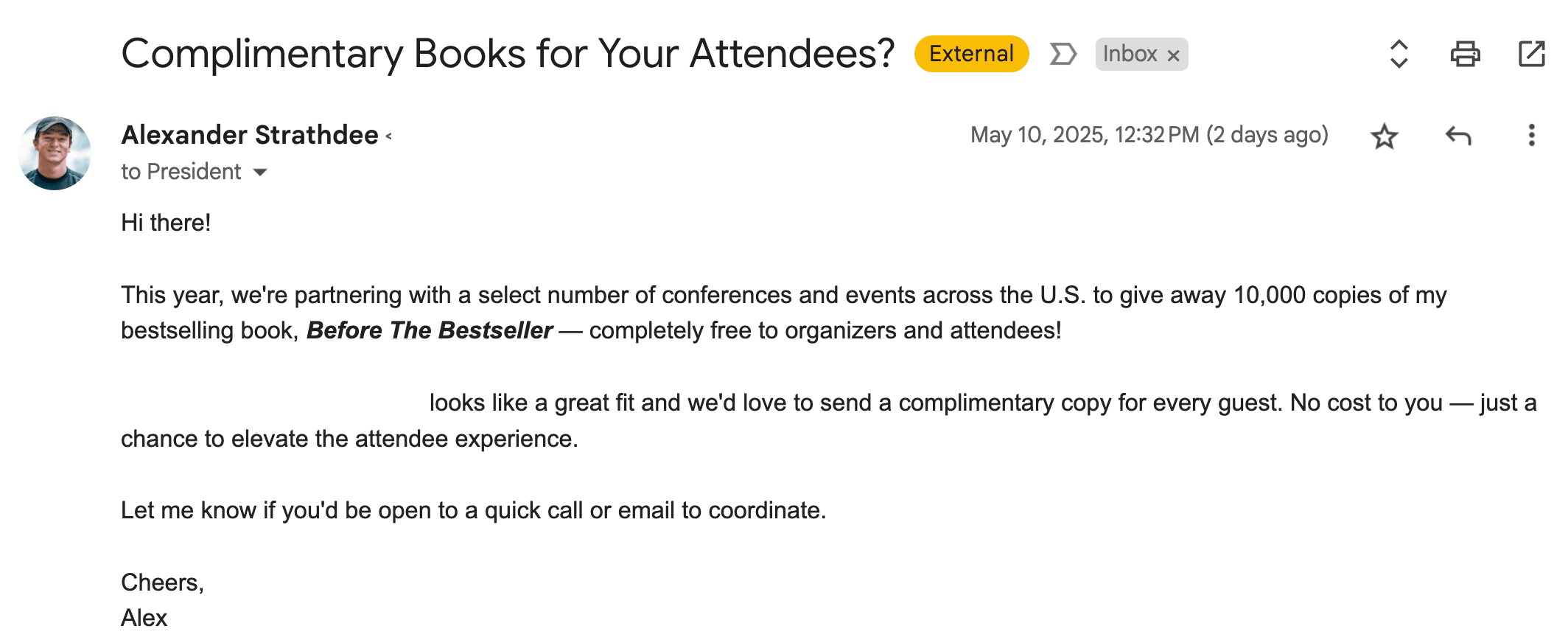Click the May 10, 2025 timestamp
Screen dimensions: 1568x640
coord(1149,135)
